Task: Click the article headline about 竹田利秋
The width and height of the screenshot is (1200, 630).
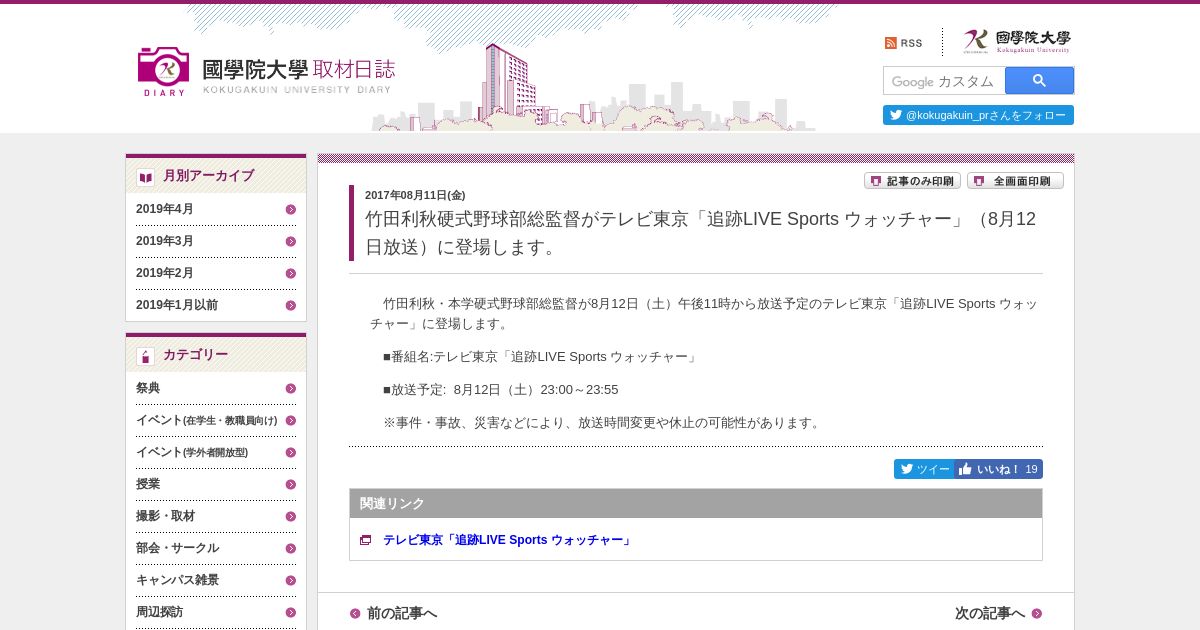Action: click(700, 233)
